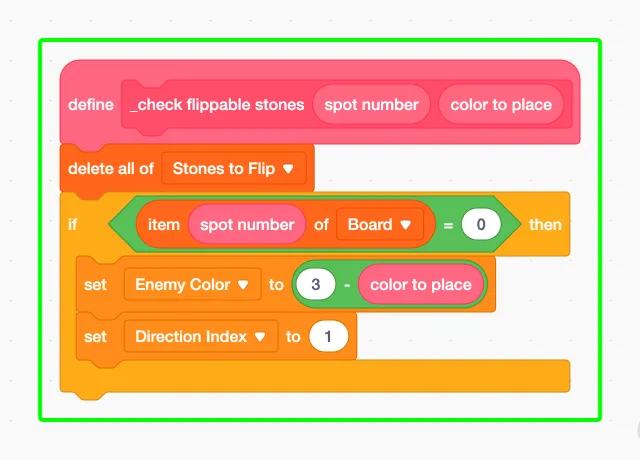Open the Board list dropdown
Screen dimensions: 640x460
point(380,224)
